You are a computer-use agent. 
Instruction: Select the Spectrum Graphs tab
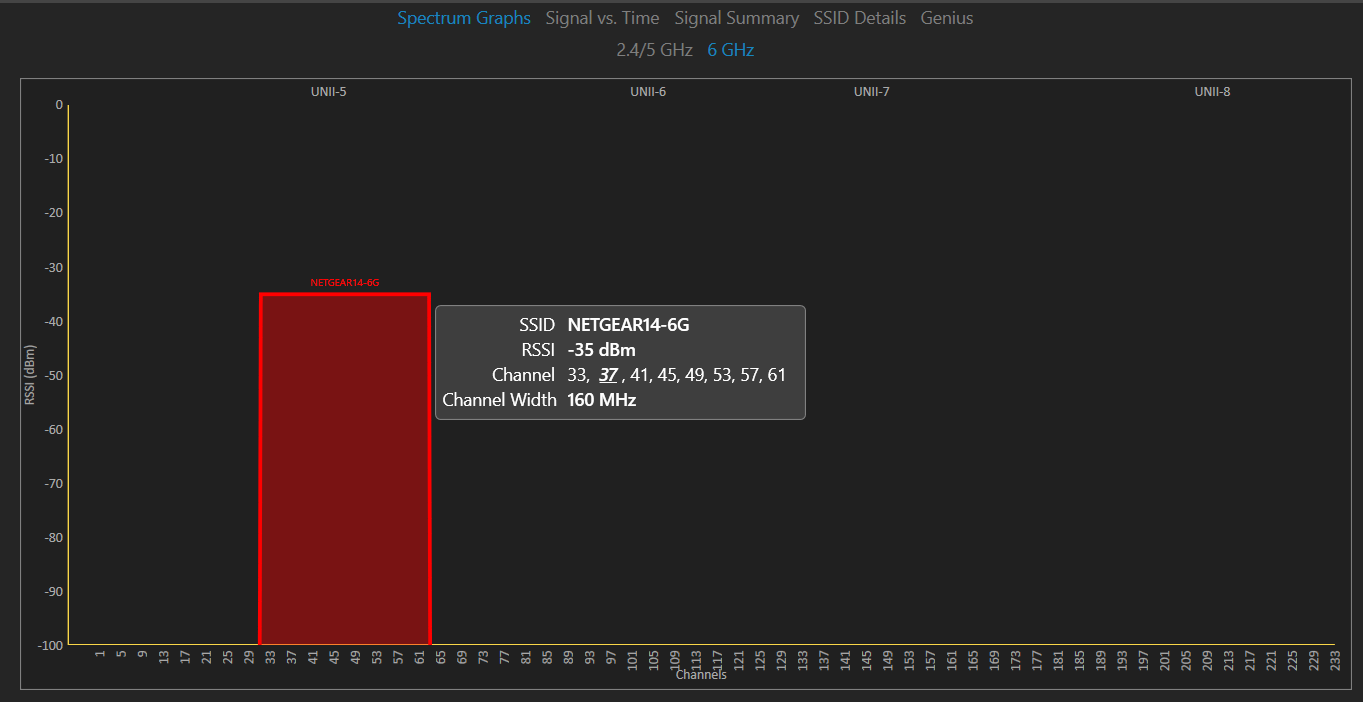[x=464, y=17]
